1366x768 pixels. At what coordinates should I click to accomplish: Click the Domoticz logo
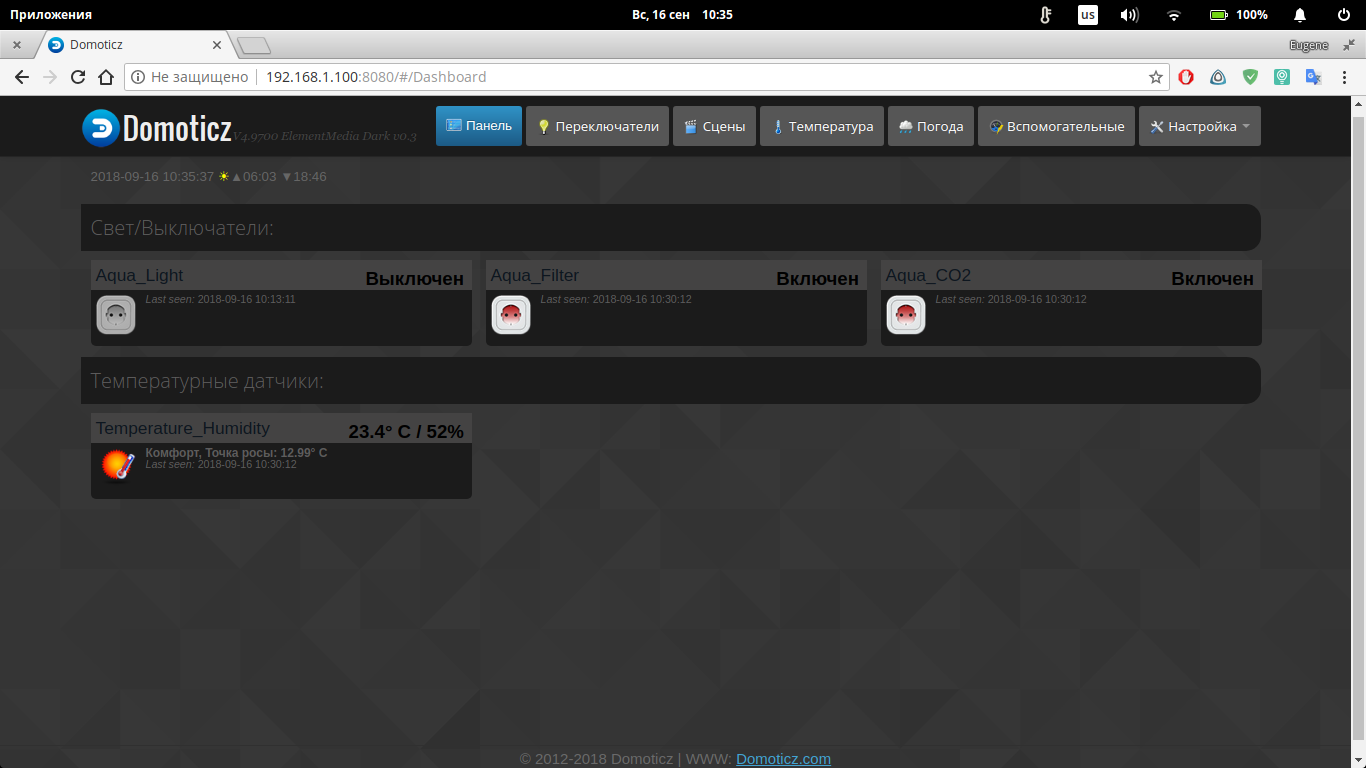pyautogui.click(x=157, y=127)
